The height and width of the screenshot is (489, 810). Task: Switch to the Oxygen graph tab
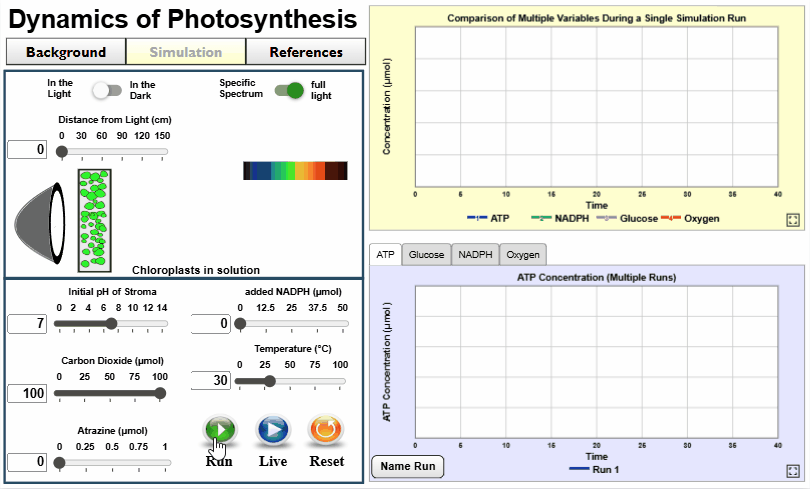coord(522,255)
